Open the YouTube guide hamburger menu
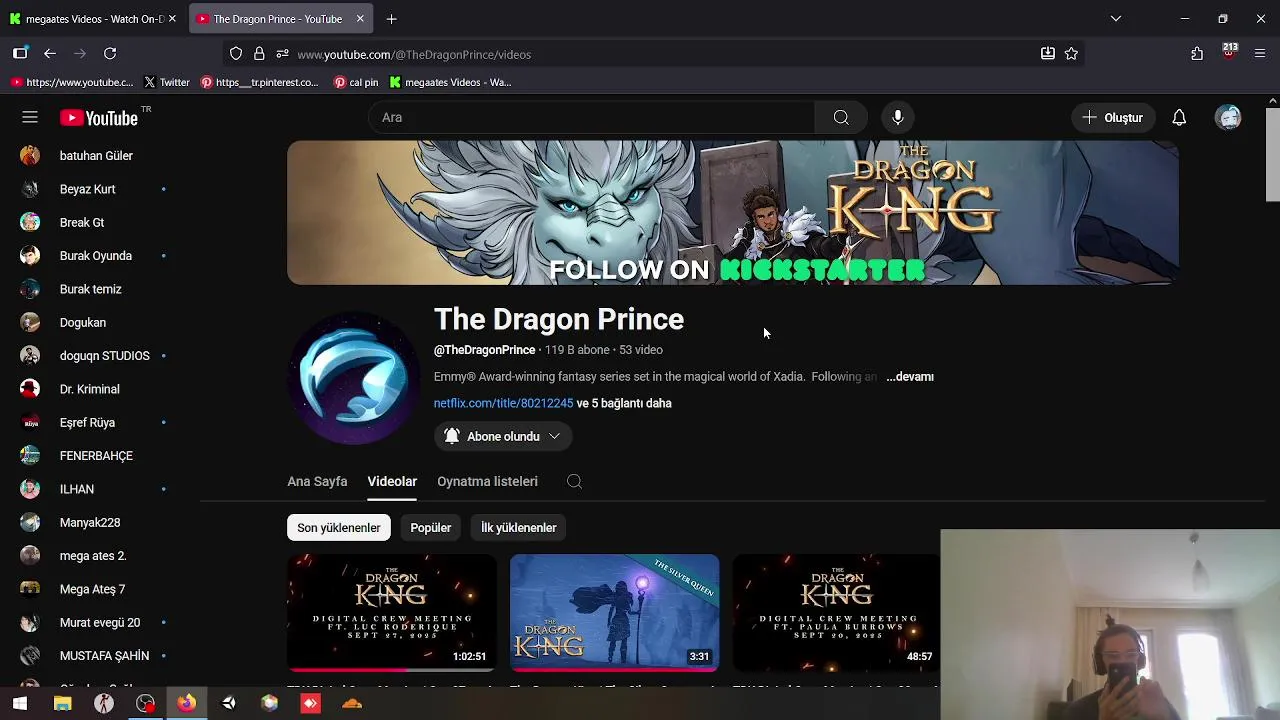Viewport: 1280px width, 720px height. pos(30,117)
